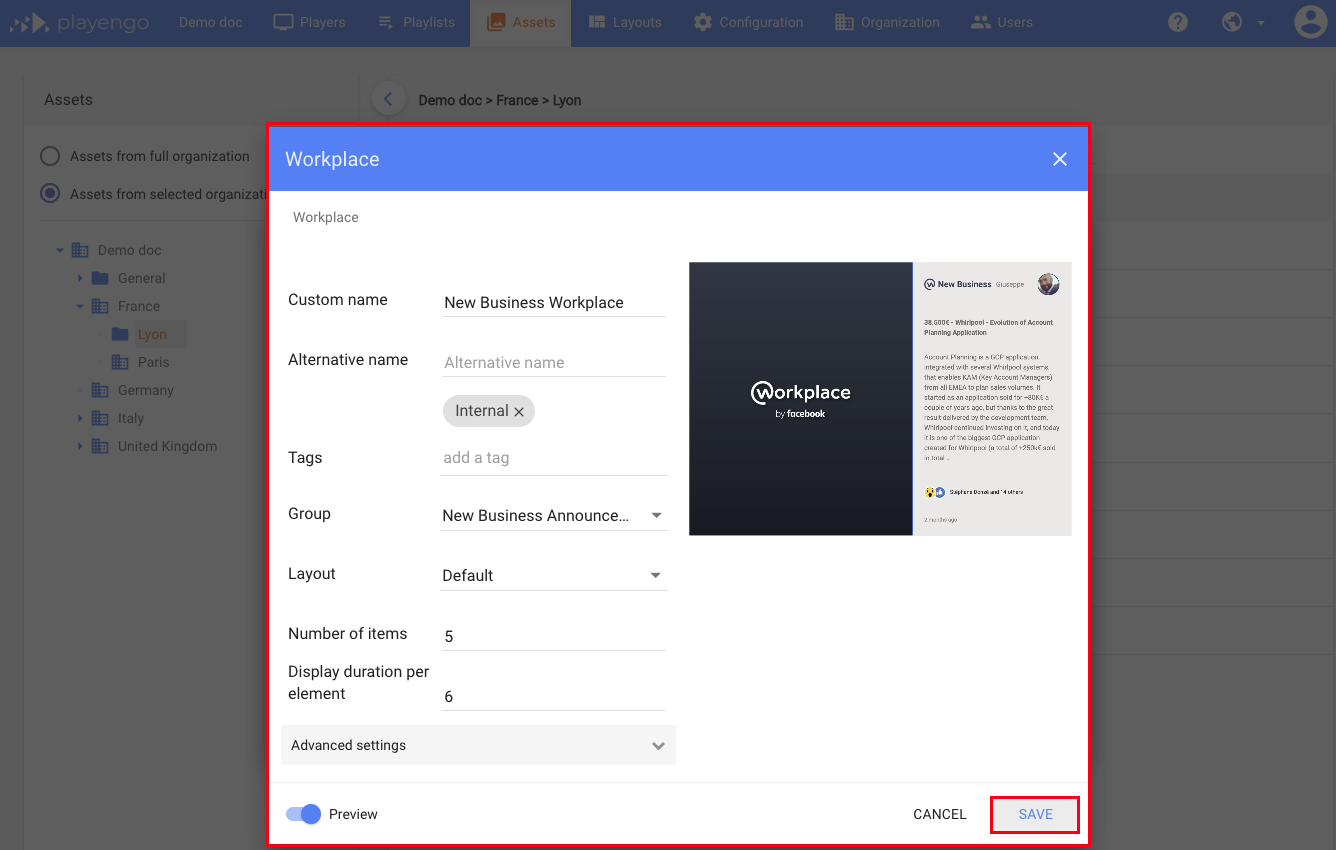Select Lyon in the organization tree
The image size is (1336, 850).
(x=152, y=334)
